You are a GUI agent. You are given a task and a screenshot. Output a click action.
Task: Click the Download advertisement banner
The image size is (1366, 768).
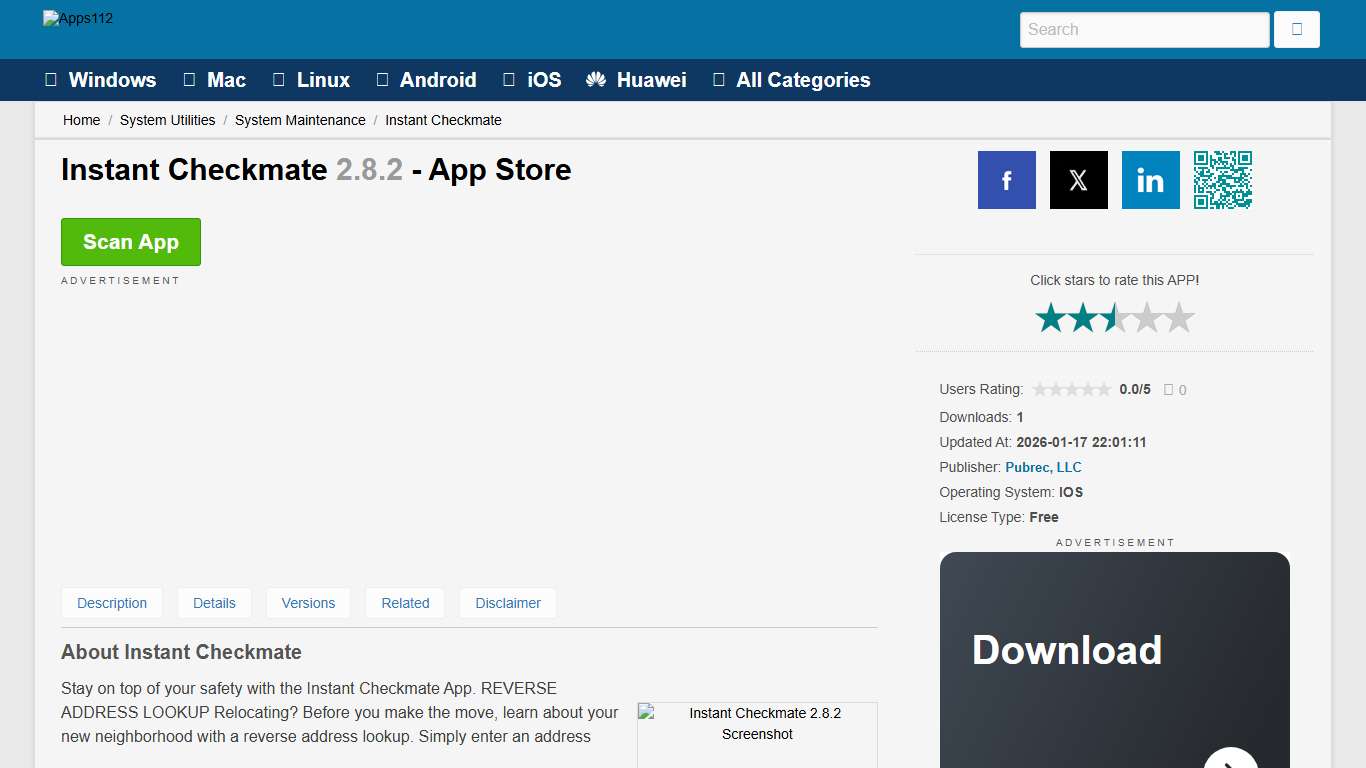(x=1115, y=660)
